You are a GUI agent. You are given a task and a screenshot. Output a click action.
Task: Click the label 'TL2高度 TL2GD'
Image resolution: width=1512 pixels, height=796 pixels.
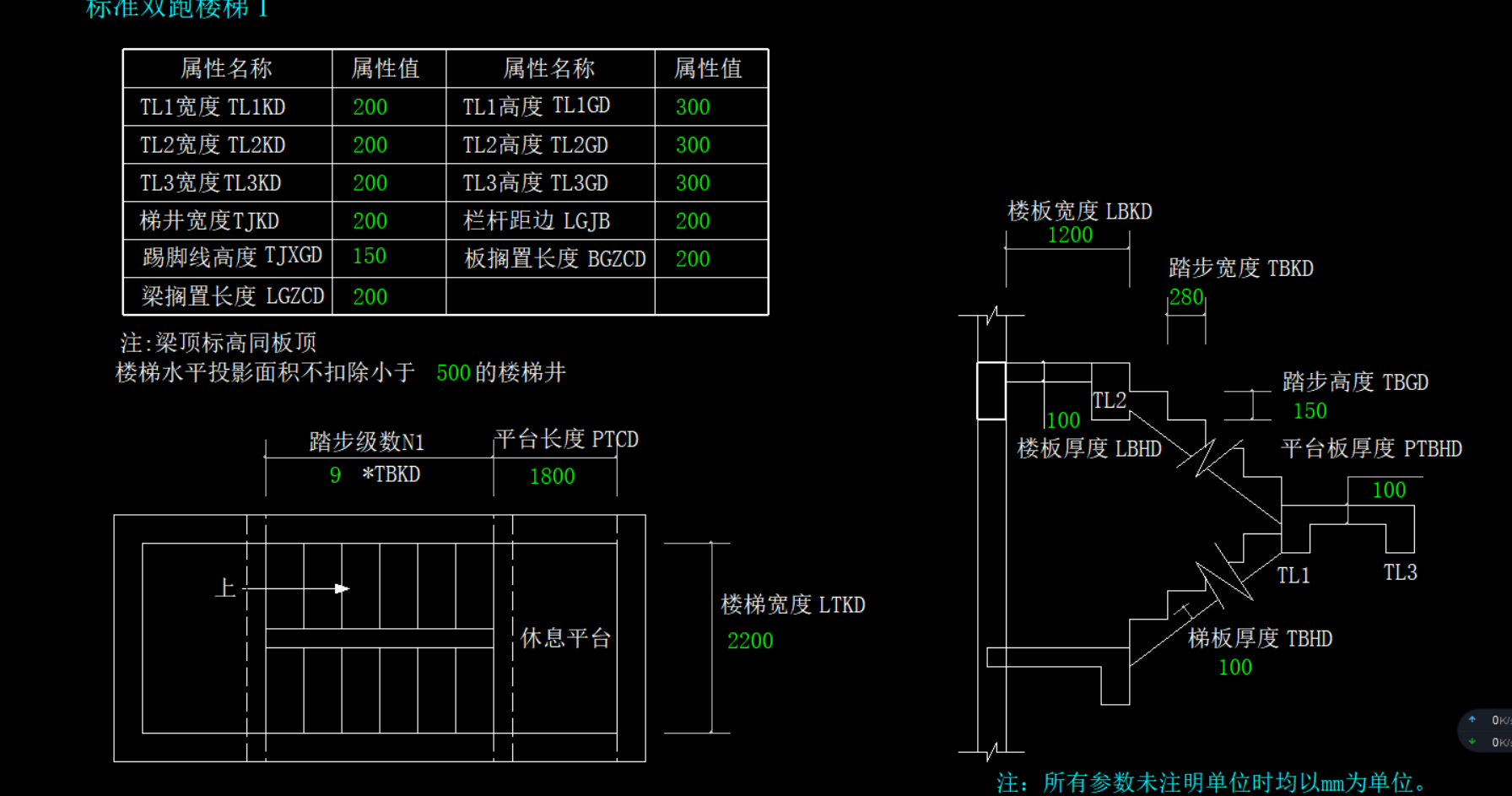coord(535,145)
